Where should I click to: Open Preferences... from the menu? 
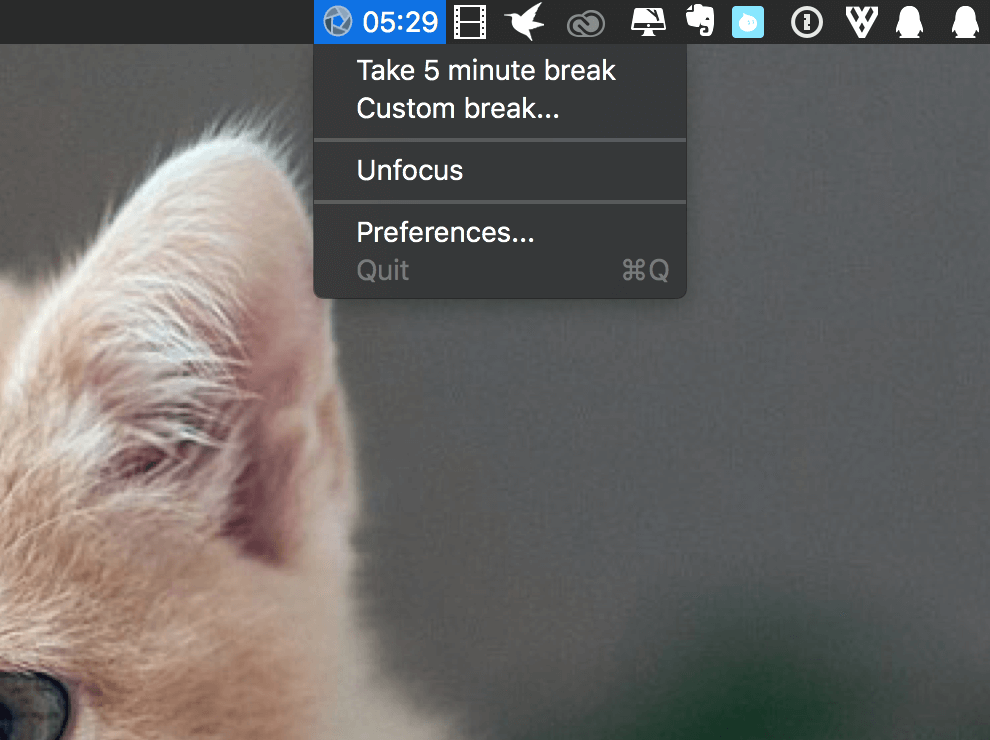499,232
